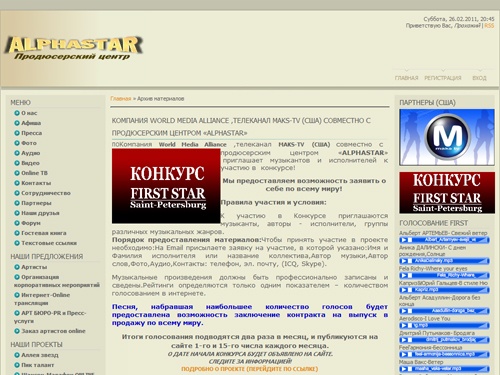The height and width of the screenshot is (375, 500).
Task: Stop Fela Richy Where your eyes player
Action: [x=410, y=275]
